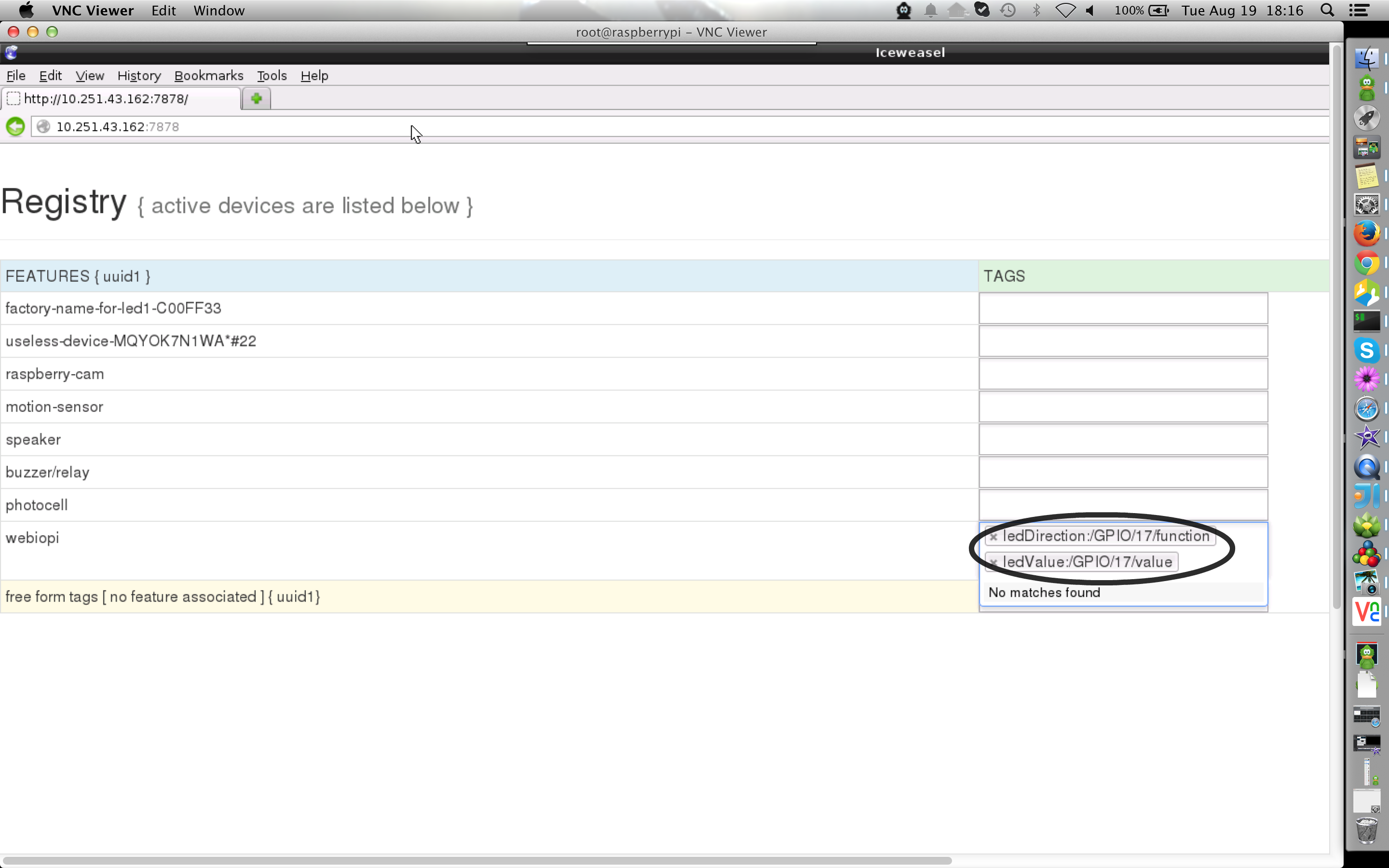1389x868 pixels.
Task: Click the site identity globe icon
Action: click(43, 126)
